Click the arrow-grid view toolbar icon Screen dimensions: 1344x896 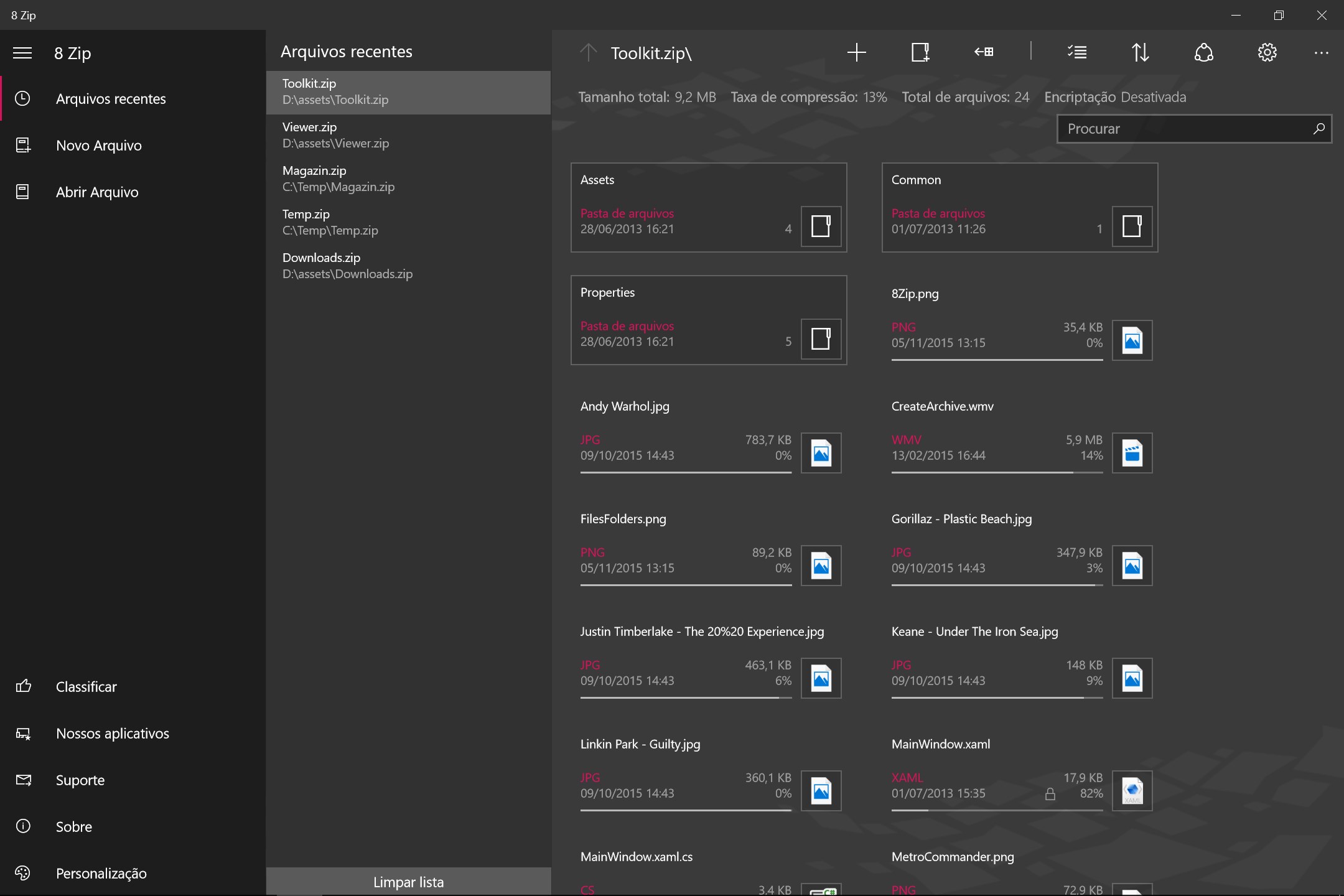click(x=984, y=52)
